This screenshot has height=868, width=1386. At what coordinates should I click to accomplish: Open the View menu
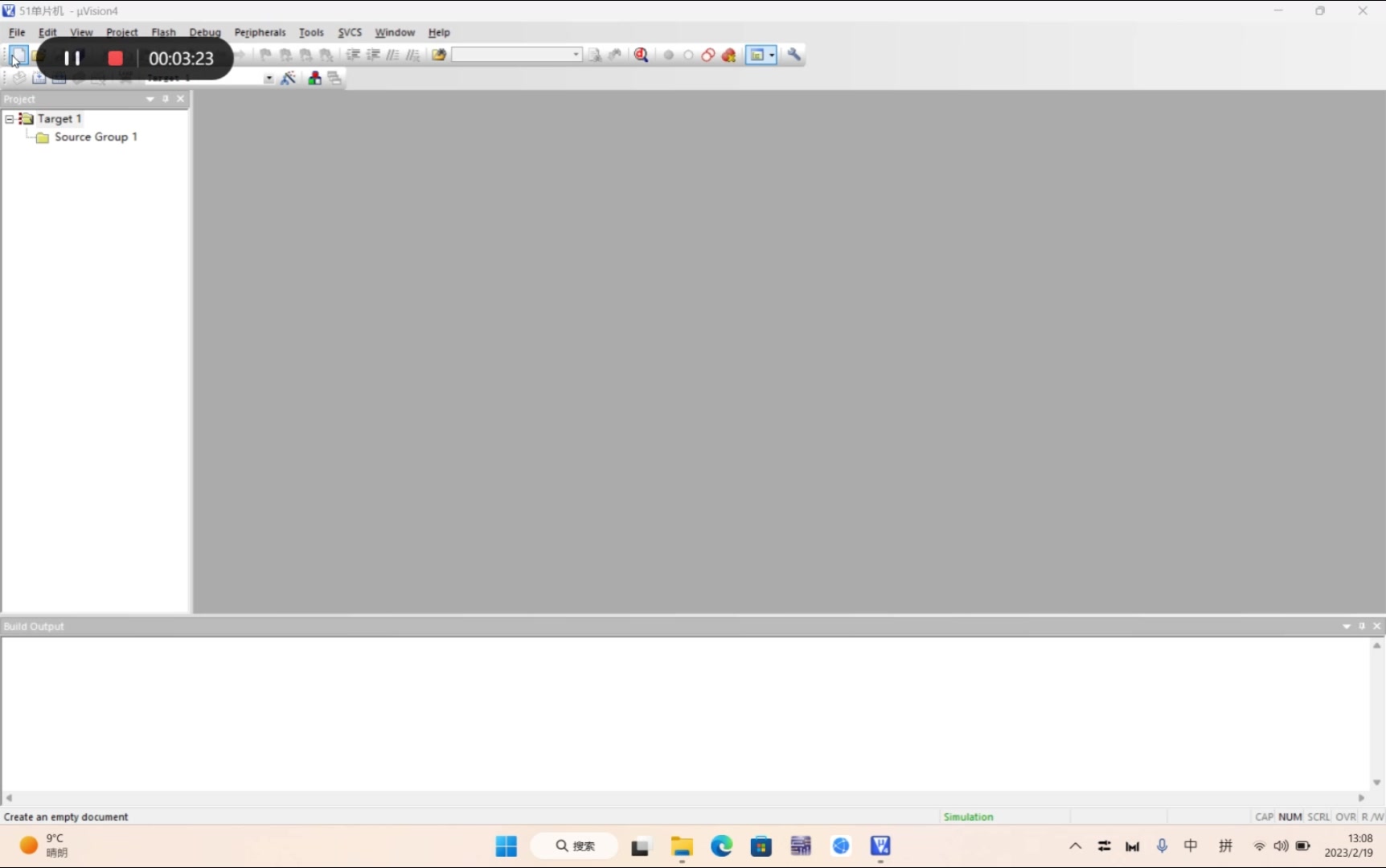[x=81, y=32]
